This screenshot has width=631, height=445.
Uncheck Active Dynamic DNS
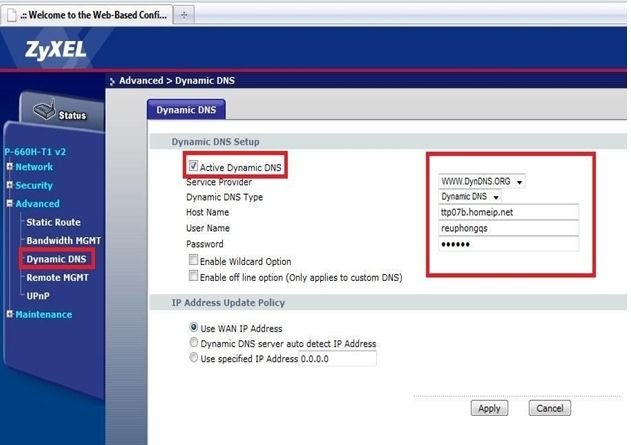193,166
